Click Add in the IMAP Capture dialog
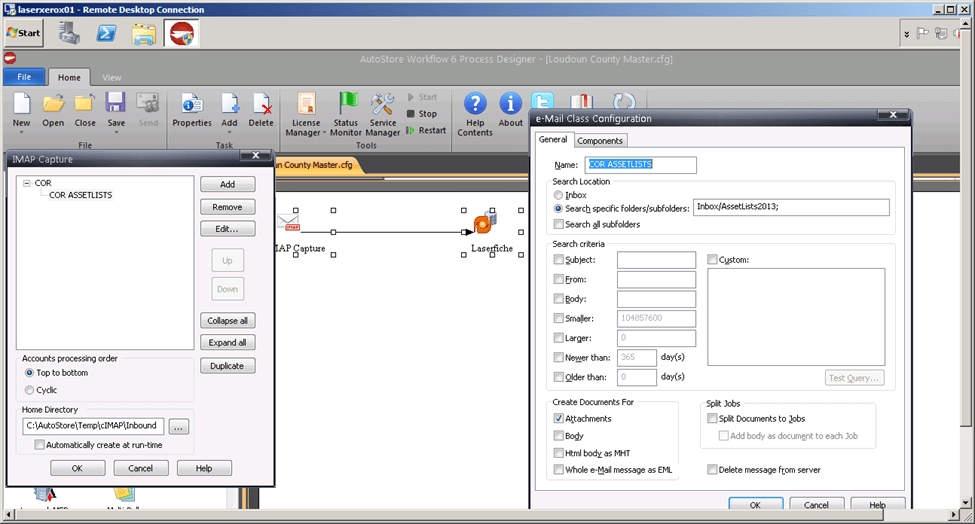 point(228,185)
